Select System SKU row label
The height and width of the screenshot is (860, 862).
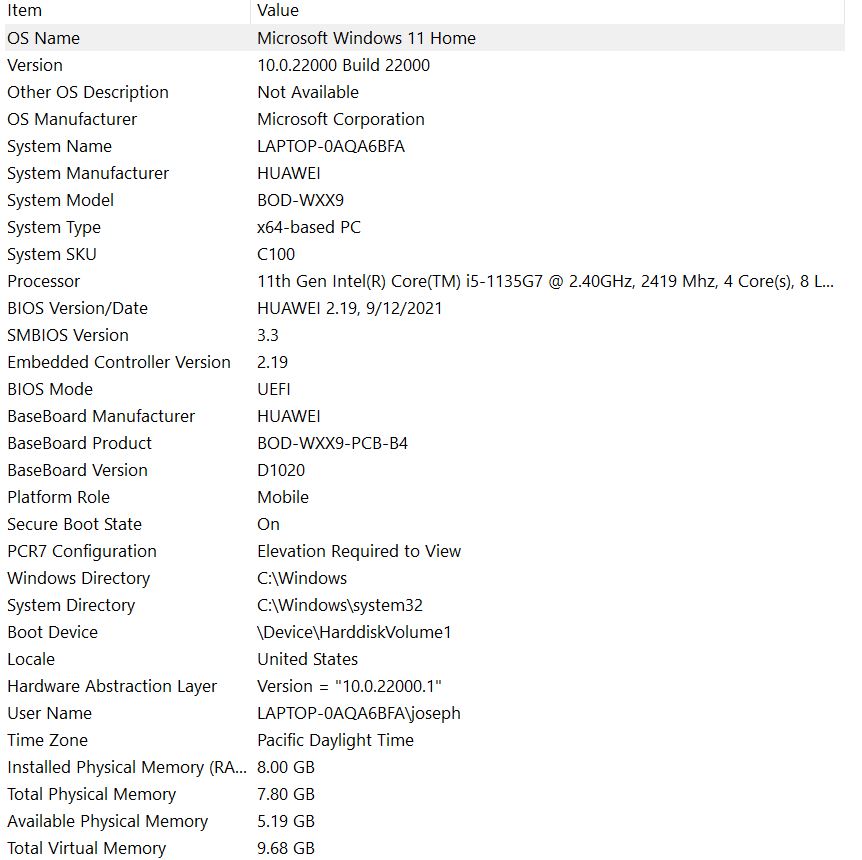(x=52, y=254)
